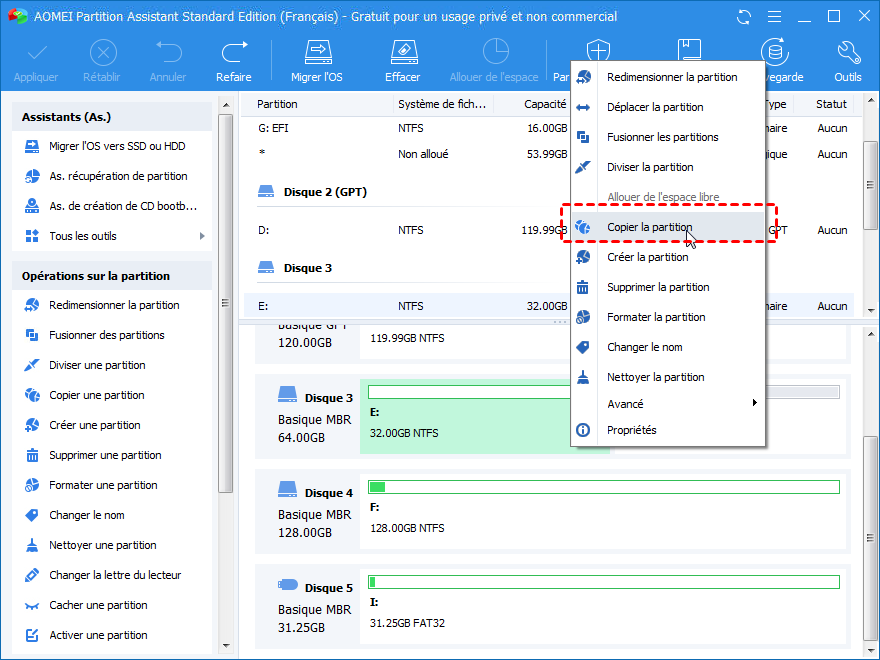Click the Changer la lettre du lecteur icon
This screenshot has width=880, height=660.
tap(32, 575)
